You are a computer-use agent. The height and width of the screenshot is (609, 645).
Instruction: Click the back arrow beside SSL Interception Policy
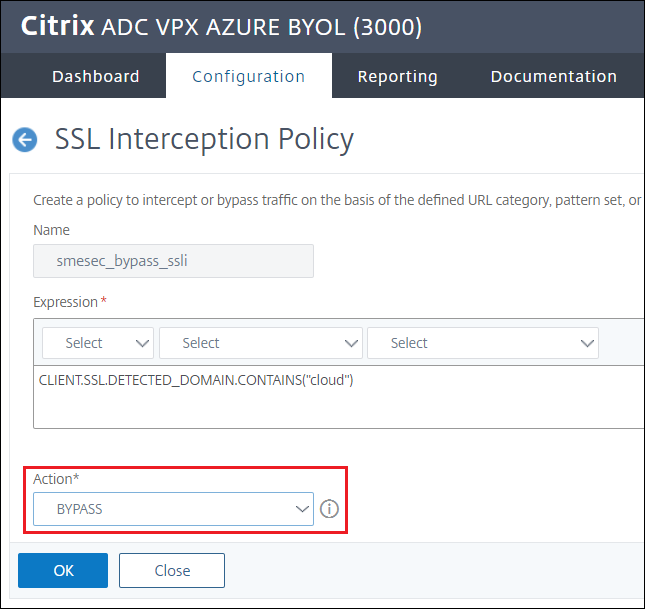[x=25, y=140]
